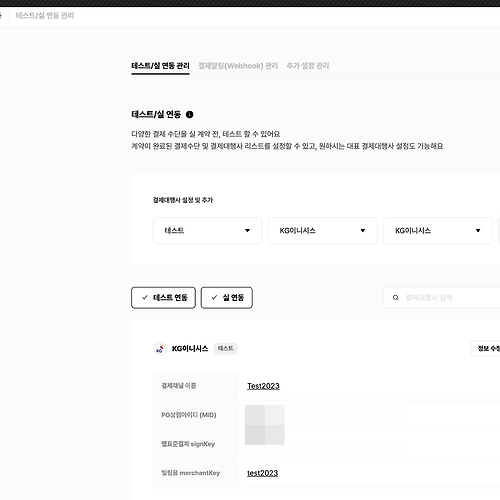500x500 pixels.
Task: Click the KG이니시스 logo icon
Action: tap(160, 349)
